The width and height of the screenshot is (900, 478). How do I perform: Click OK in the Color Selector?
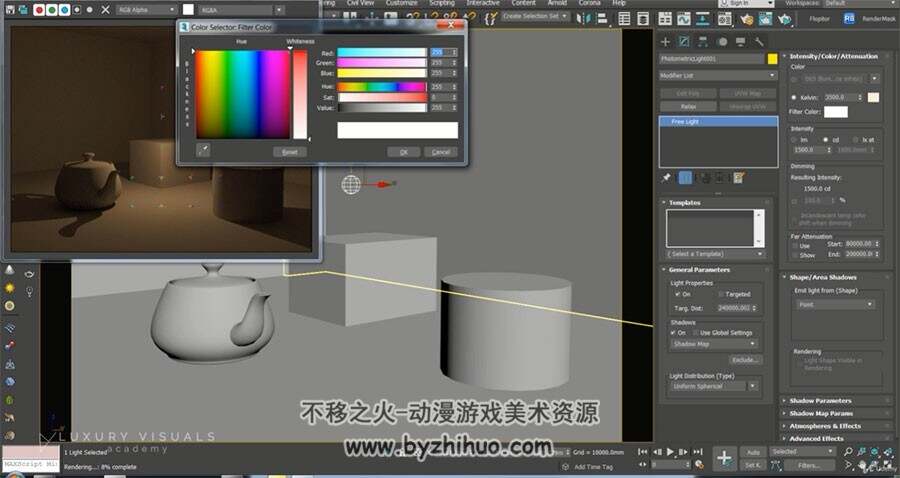click(x=404, y=152)
